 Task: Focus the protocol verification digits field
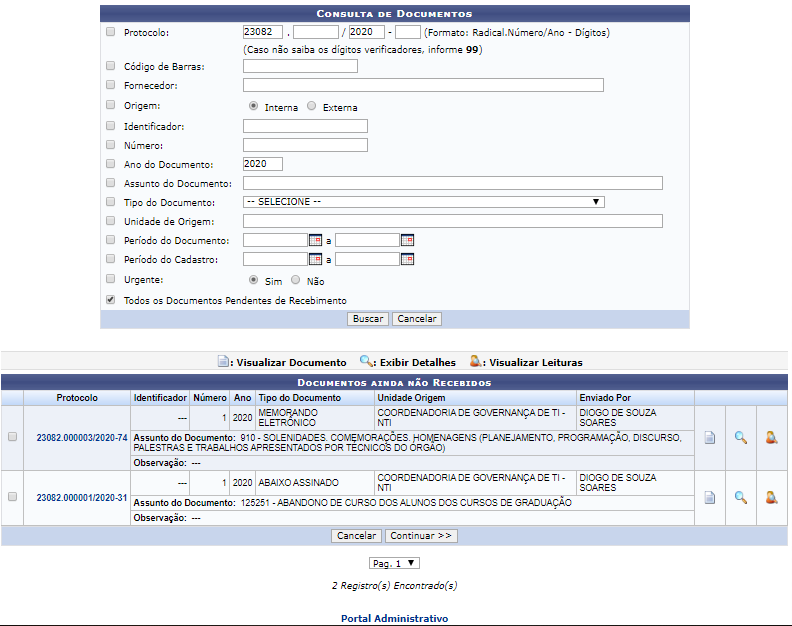click(408, 32)
